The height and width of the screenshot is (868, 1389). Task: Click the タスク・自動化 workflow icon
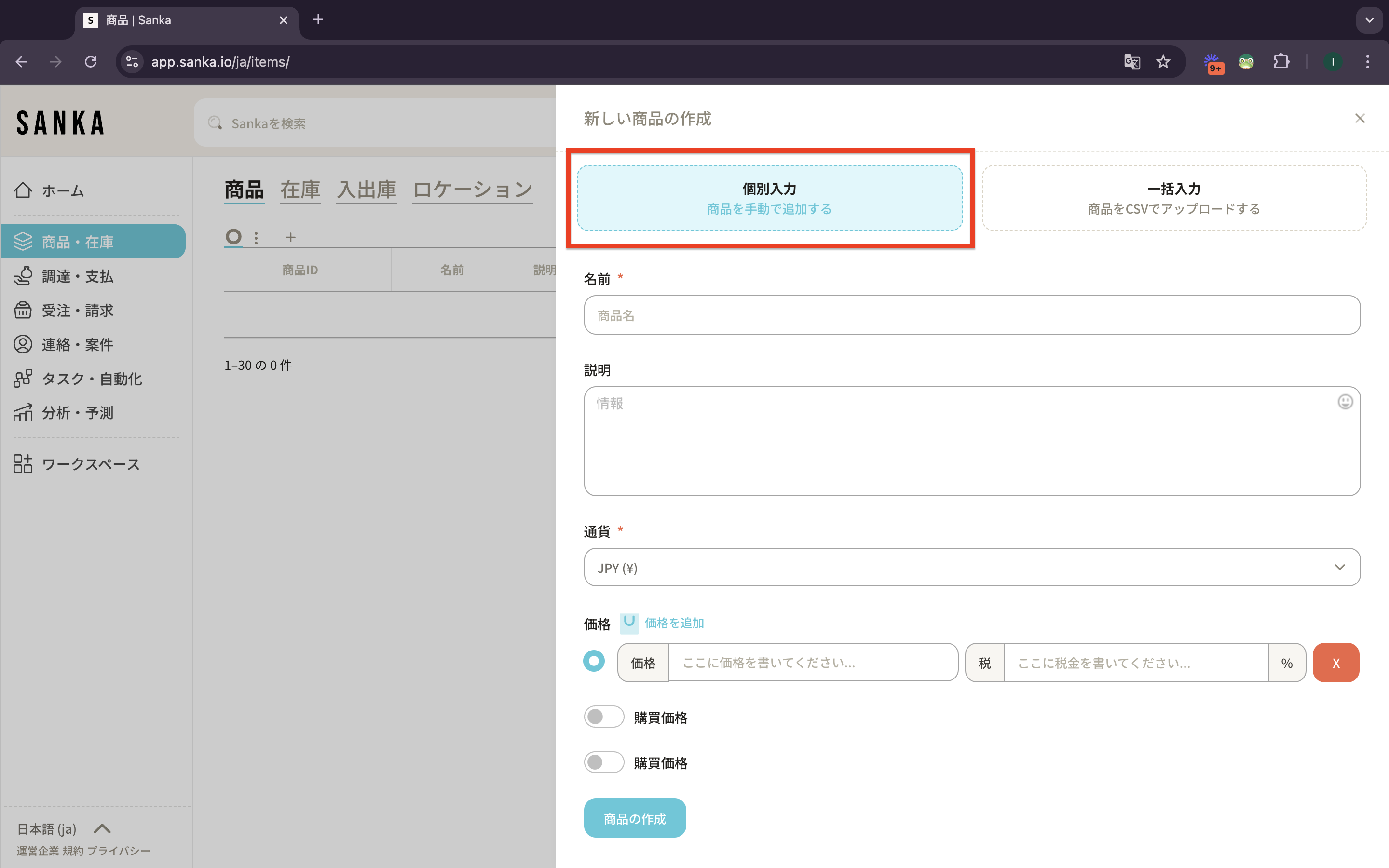pos(23,379)
